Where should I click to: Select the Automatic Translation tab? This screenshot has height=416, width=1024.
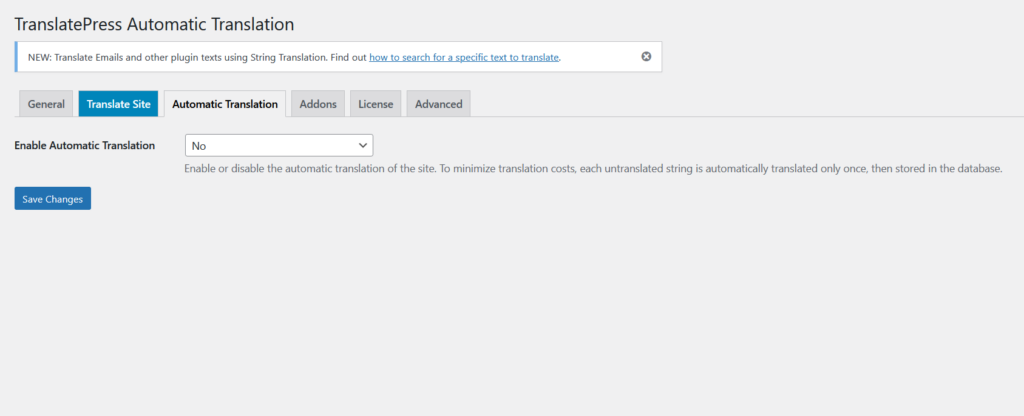[225, 104]
